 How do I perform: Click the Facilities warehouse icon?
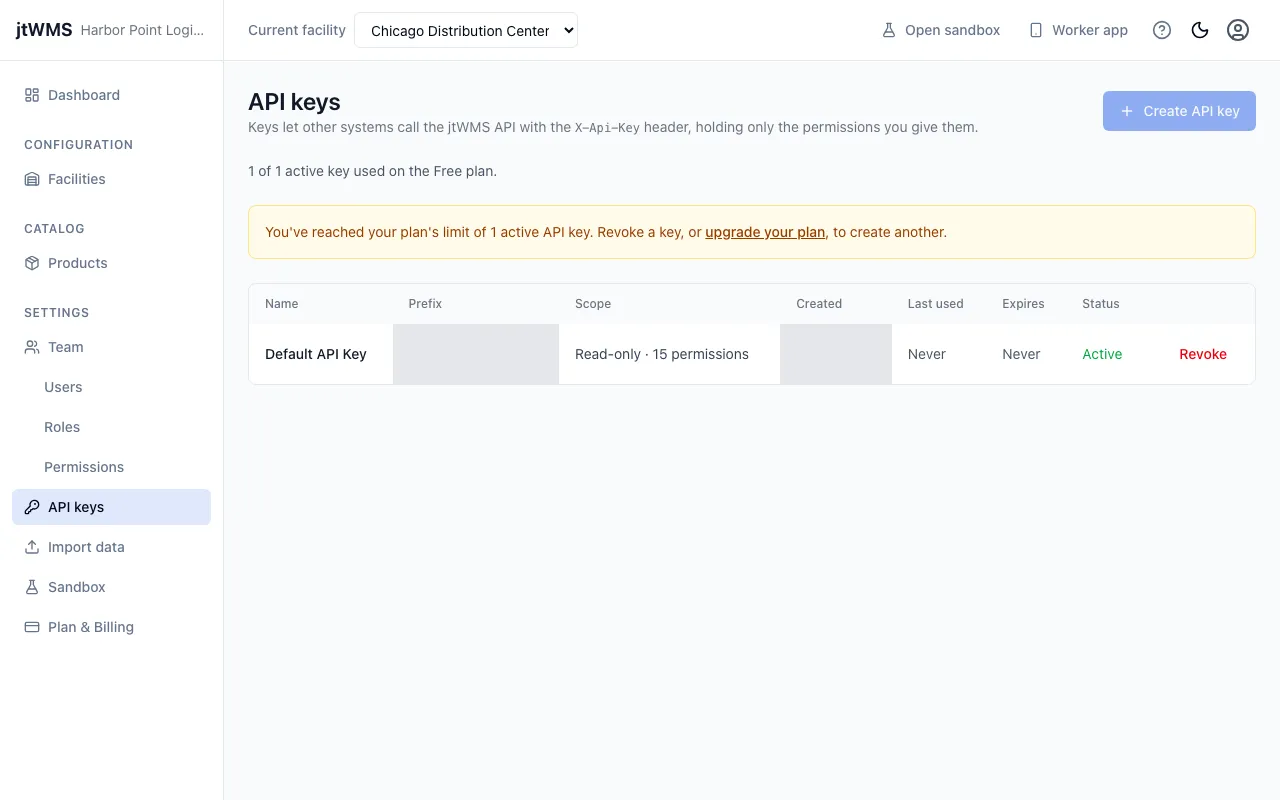point(32,179)
